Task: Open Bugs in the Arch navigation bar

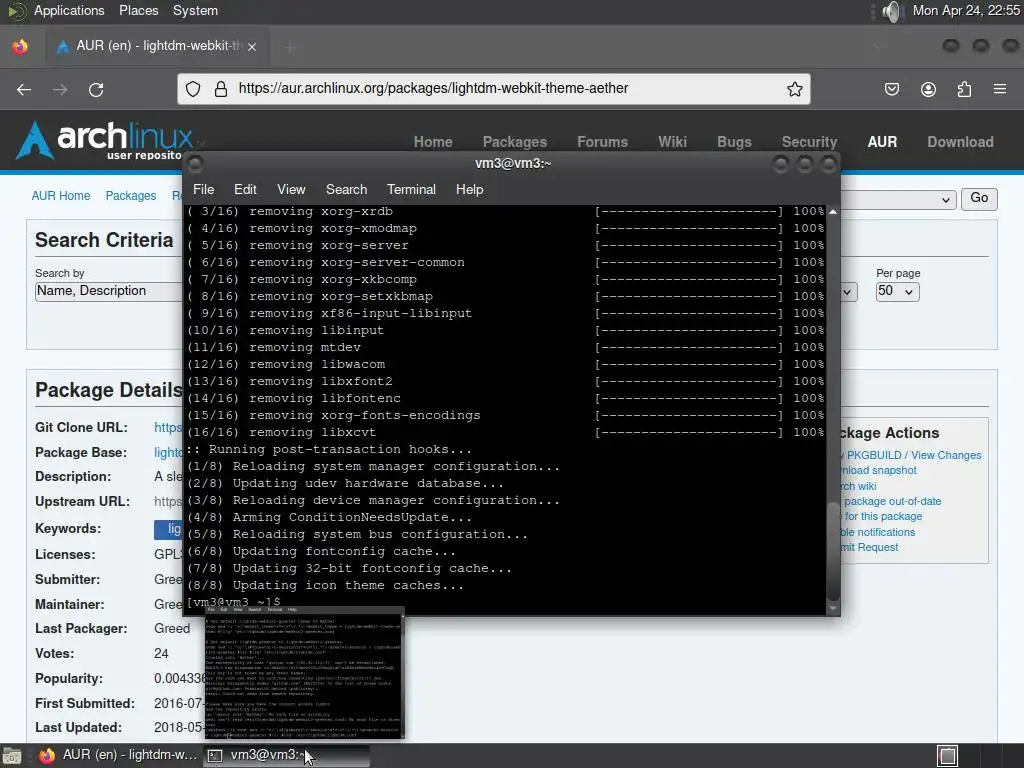Action: (x=734, y=142)
